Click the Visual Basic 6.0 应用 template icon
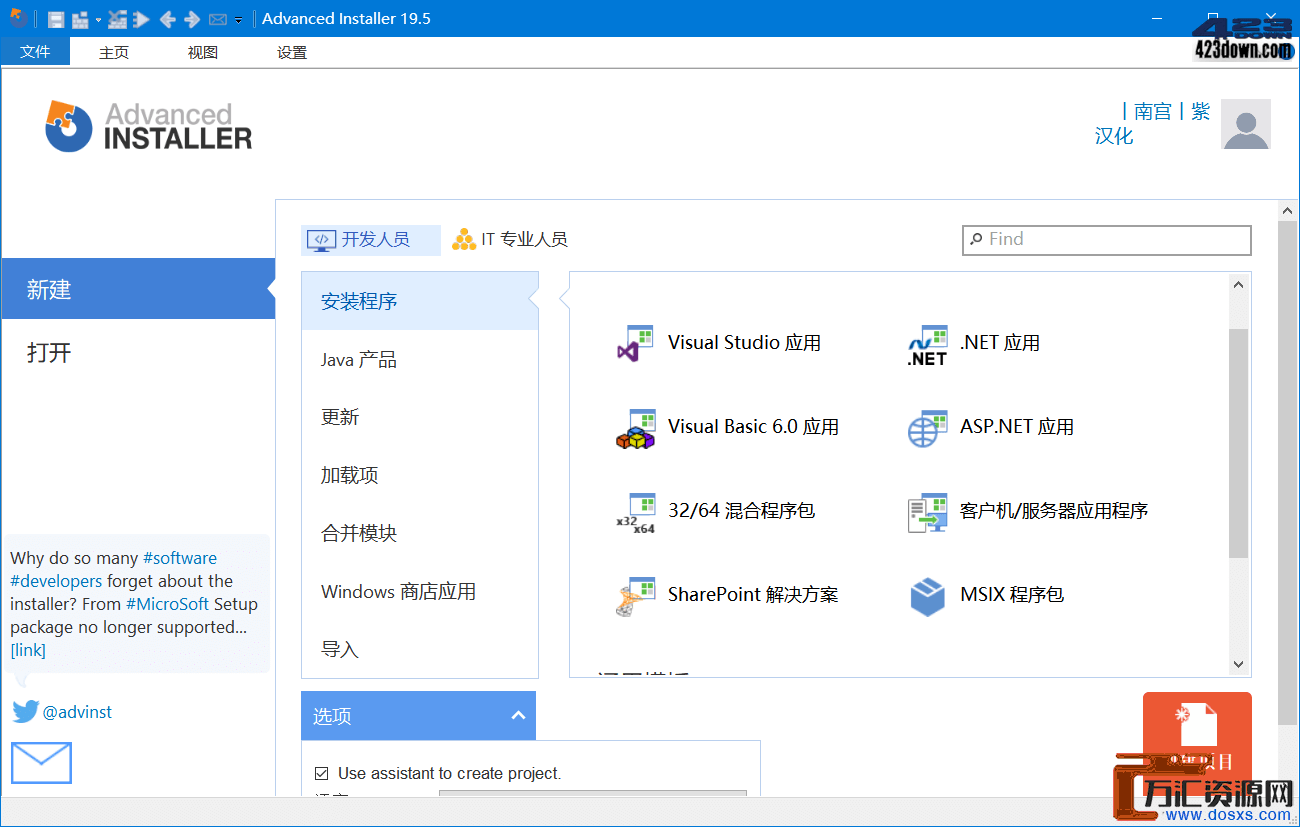 [635, 428]
